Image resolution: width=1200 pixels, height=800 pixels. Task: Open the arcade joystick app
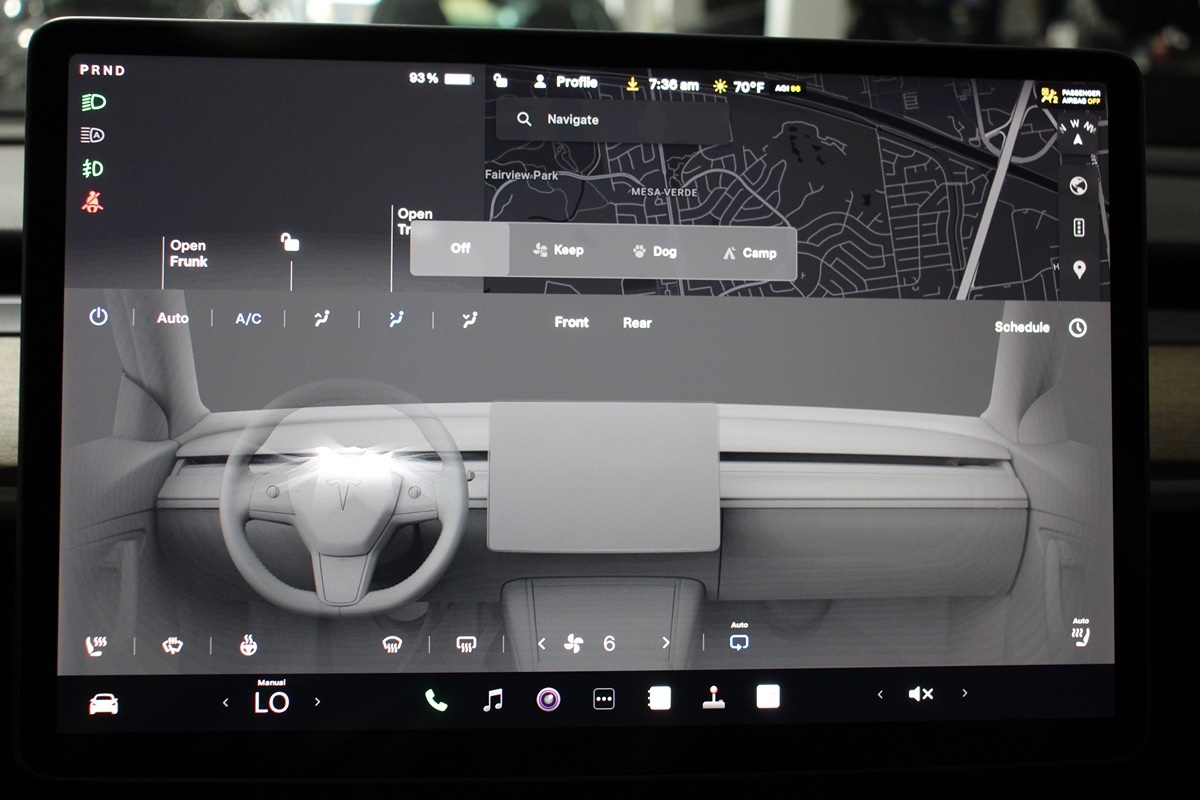[713, 698]
